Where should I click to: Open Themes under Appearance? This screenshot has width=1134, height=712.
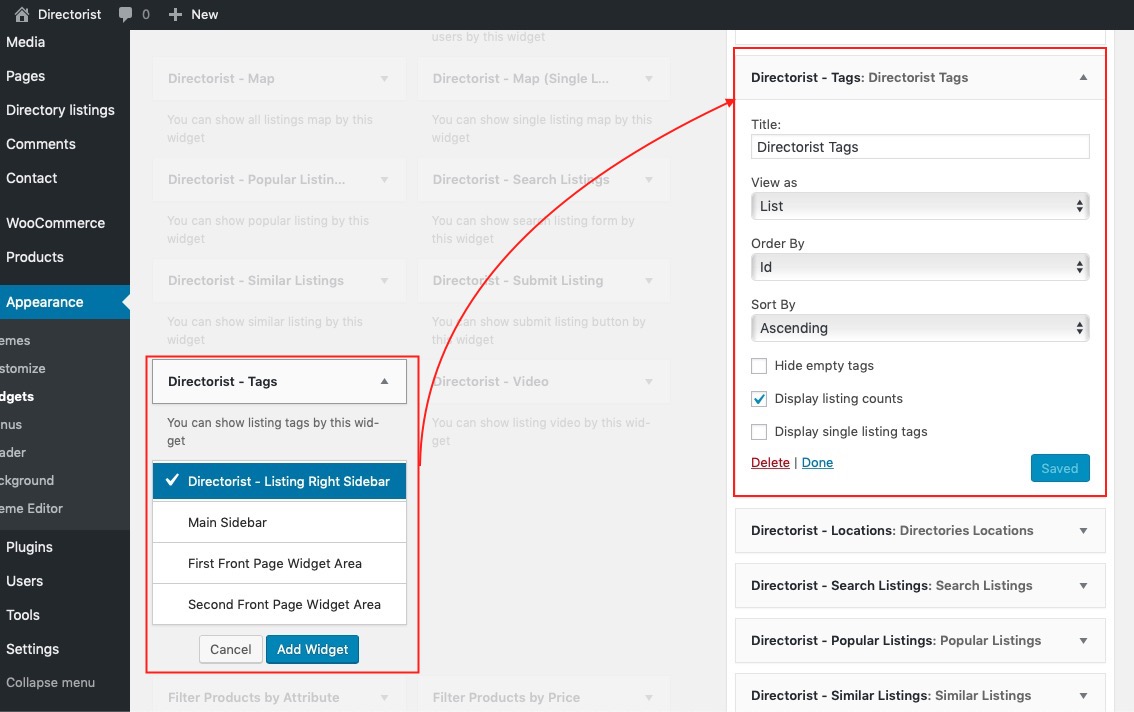15,340
